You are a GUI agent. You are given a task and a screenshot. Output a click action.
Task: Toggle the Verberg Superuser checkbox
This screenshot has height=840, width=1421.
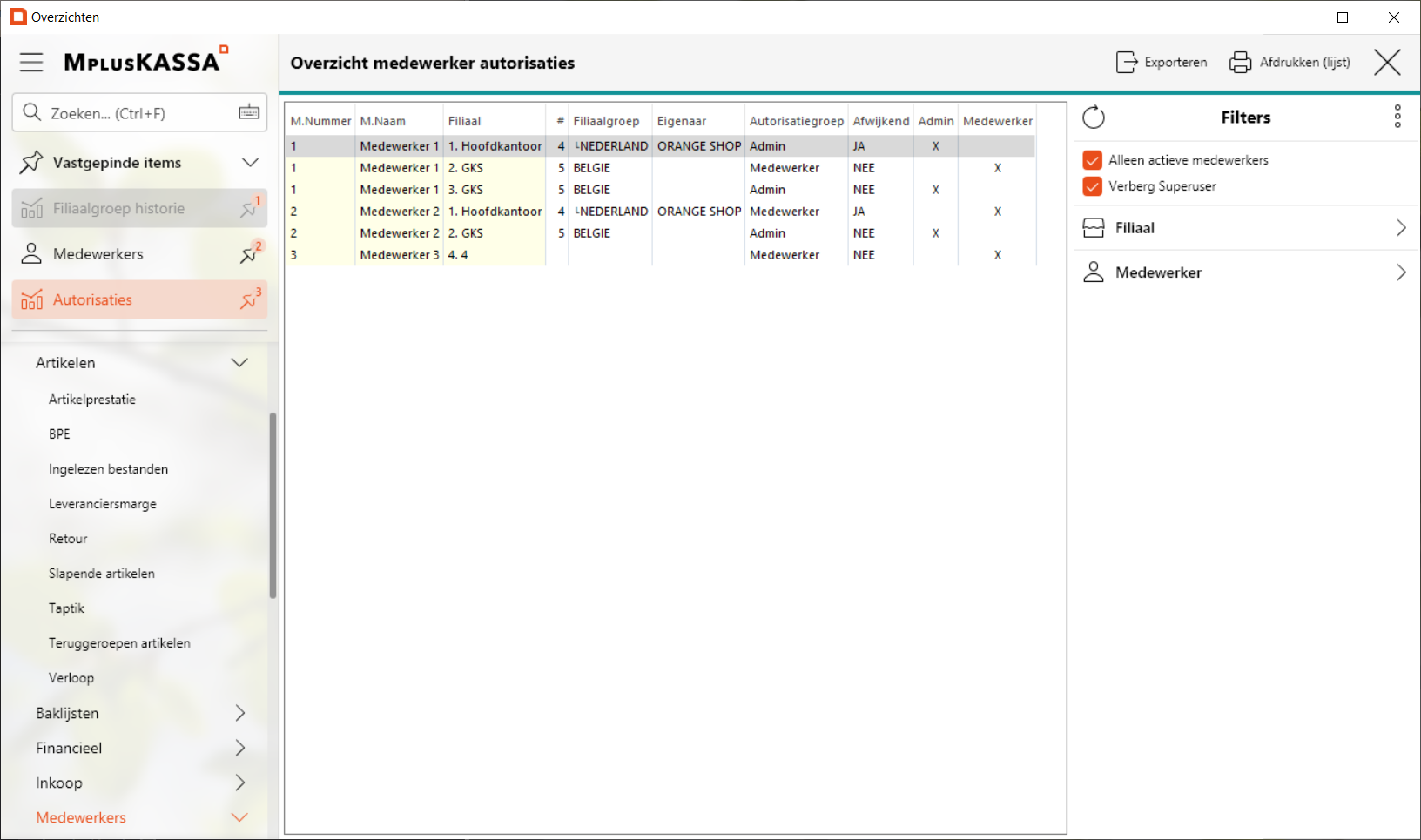tap(1093, 186)
